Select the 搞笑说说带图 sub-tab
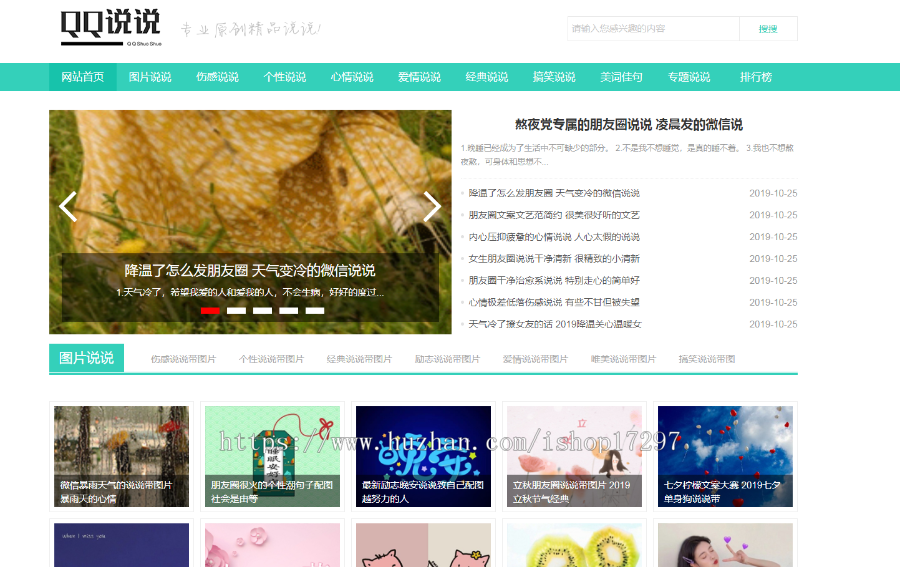Image resolution: width=900 pixels, height=567 pixels. [x=707, y=359]
